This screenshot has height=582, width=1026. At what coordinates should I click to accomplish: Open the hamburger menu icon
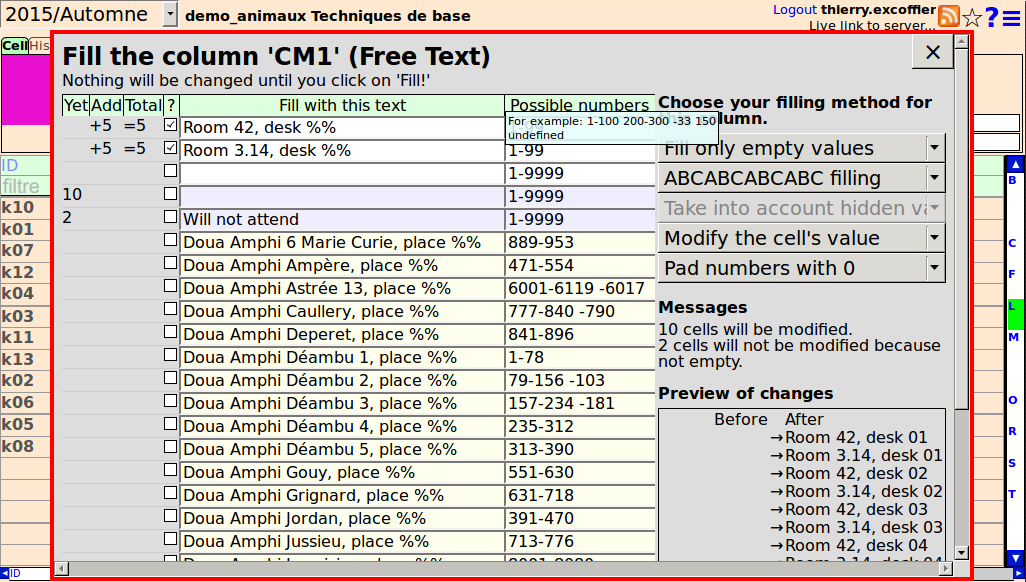[x=1012, y=17]
